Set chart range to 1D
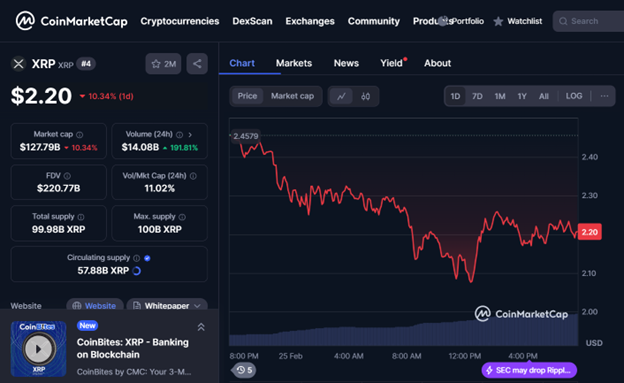The image size is (624, 383). pyautogui.click(x=455, y=96)
